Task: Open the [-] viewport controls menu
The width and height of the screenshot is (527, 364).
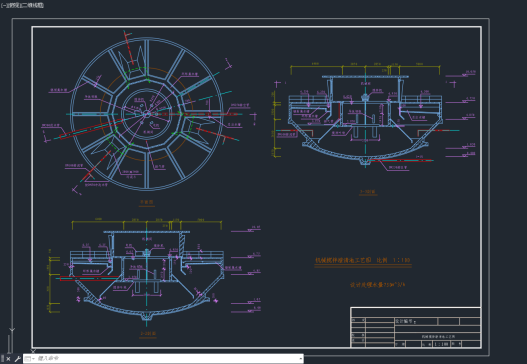Action: point(3,5)
